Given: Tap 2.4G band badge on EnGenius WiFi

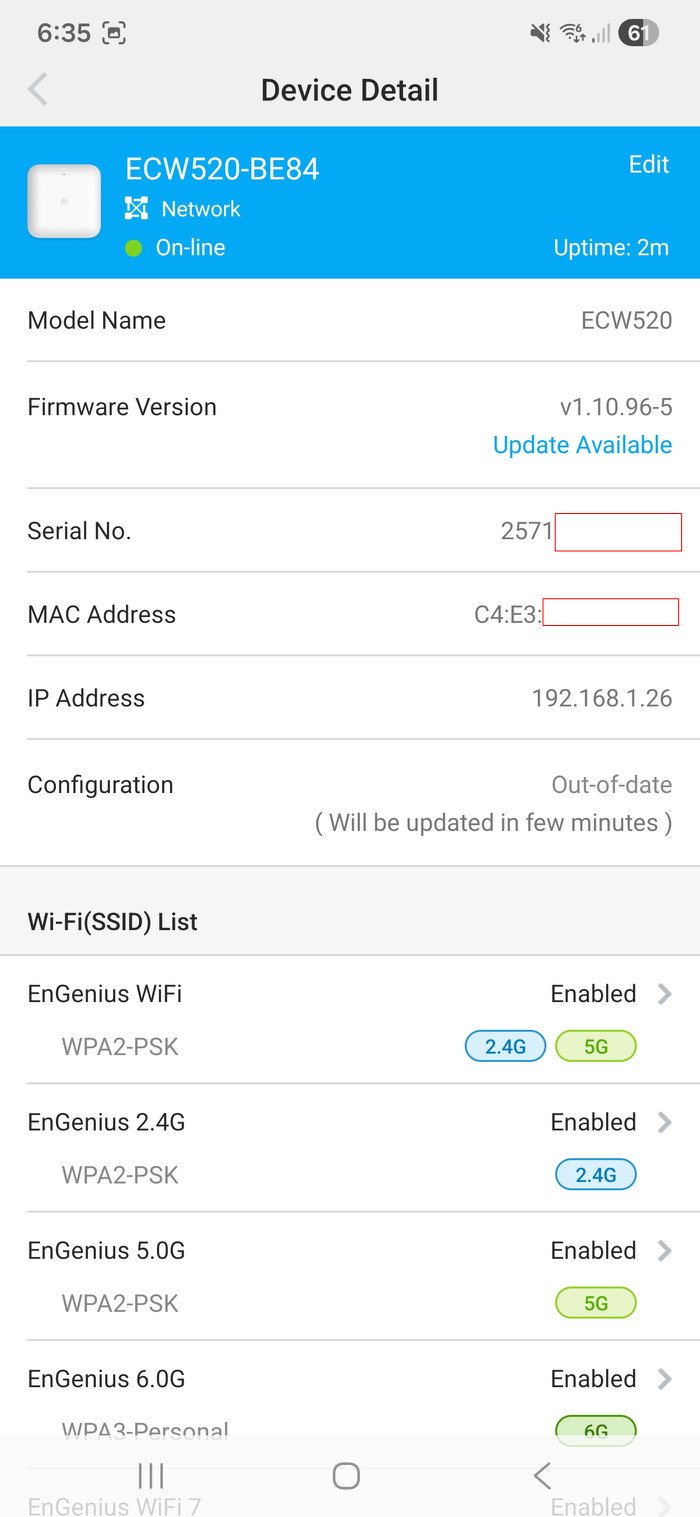Looking at the screenshot, I should click(505, 1047).
